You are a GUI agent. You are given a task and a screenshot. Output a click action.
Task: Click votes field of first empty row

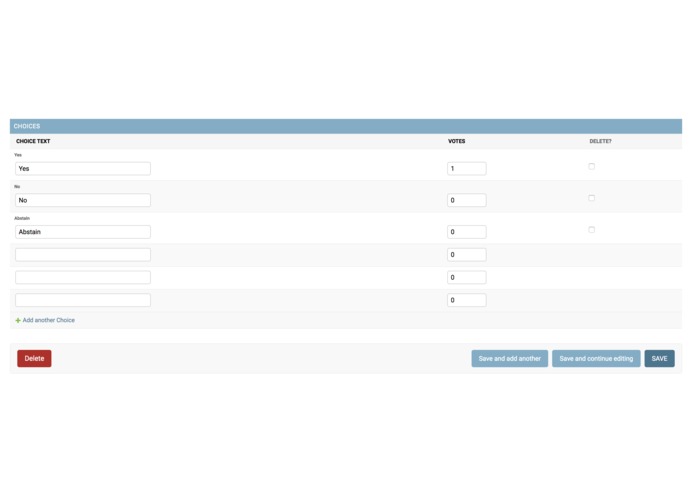[x=467, y=255]
